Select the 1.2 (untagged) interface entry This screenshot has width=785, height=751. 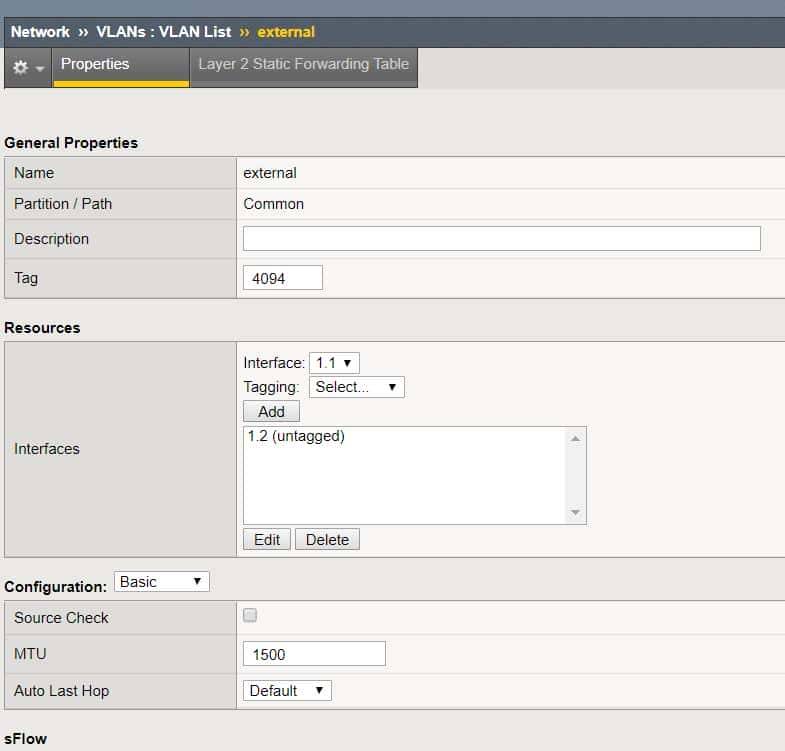click(x=295, y=436)
